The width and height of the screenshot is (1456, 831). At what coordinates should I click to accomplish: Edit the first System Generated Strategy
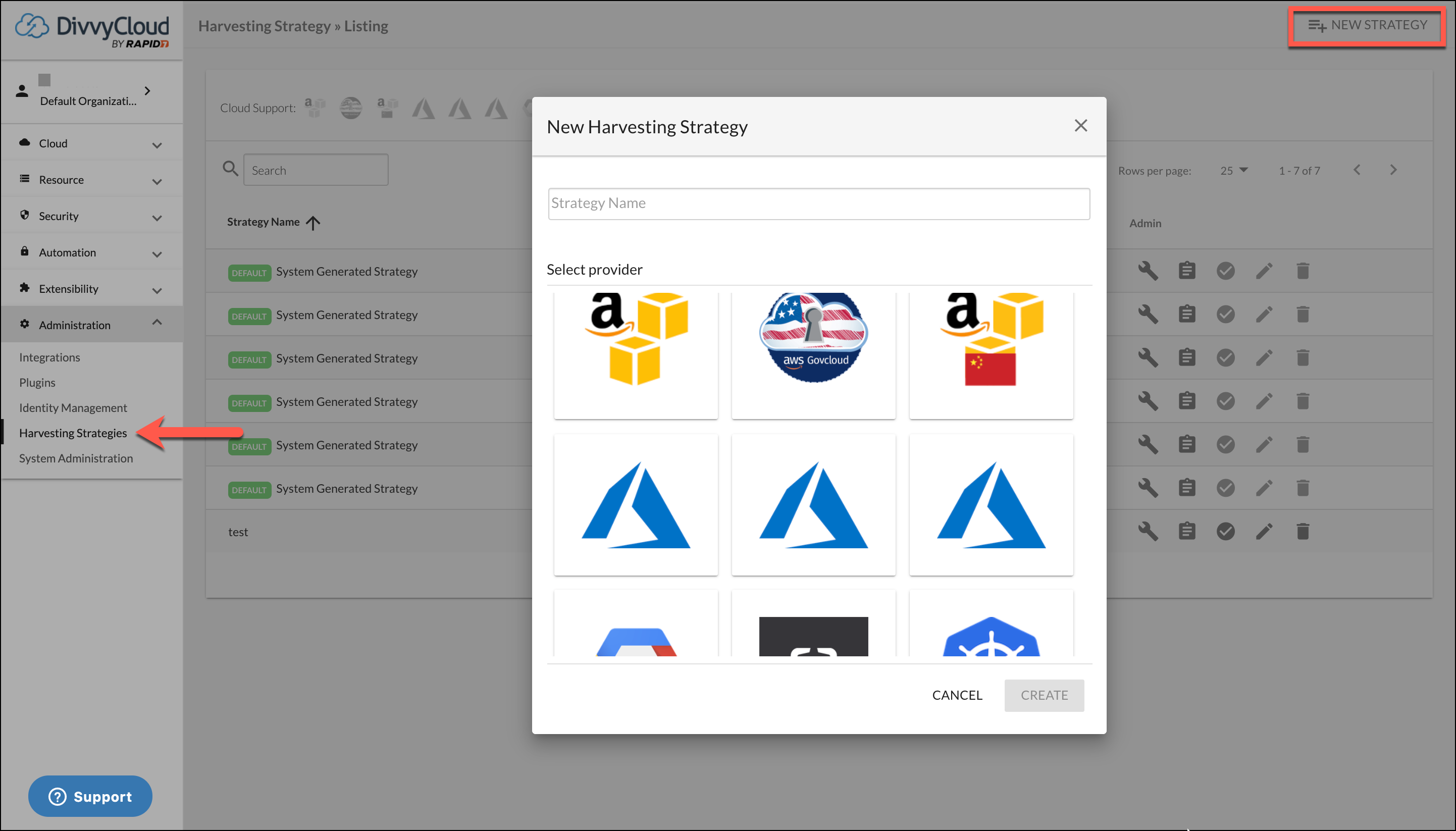[1264, 271]
